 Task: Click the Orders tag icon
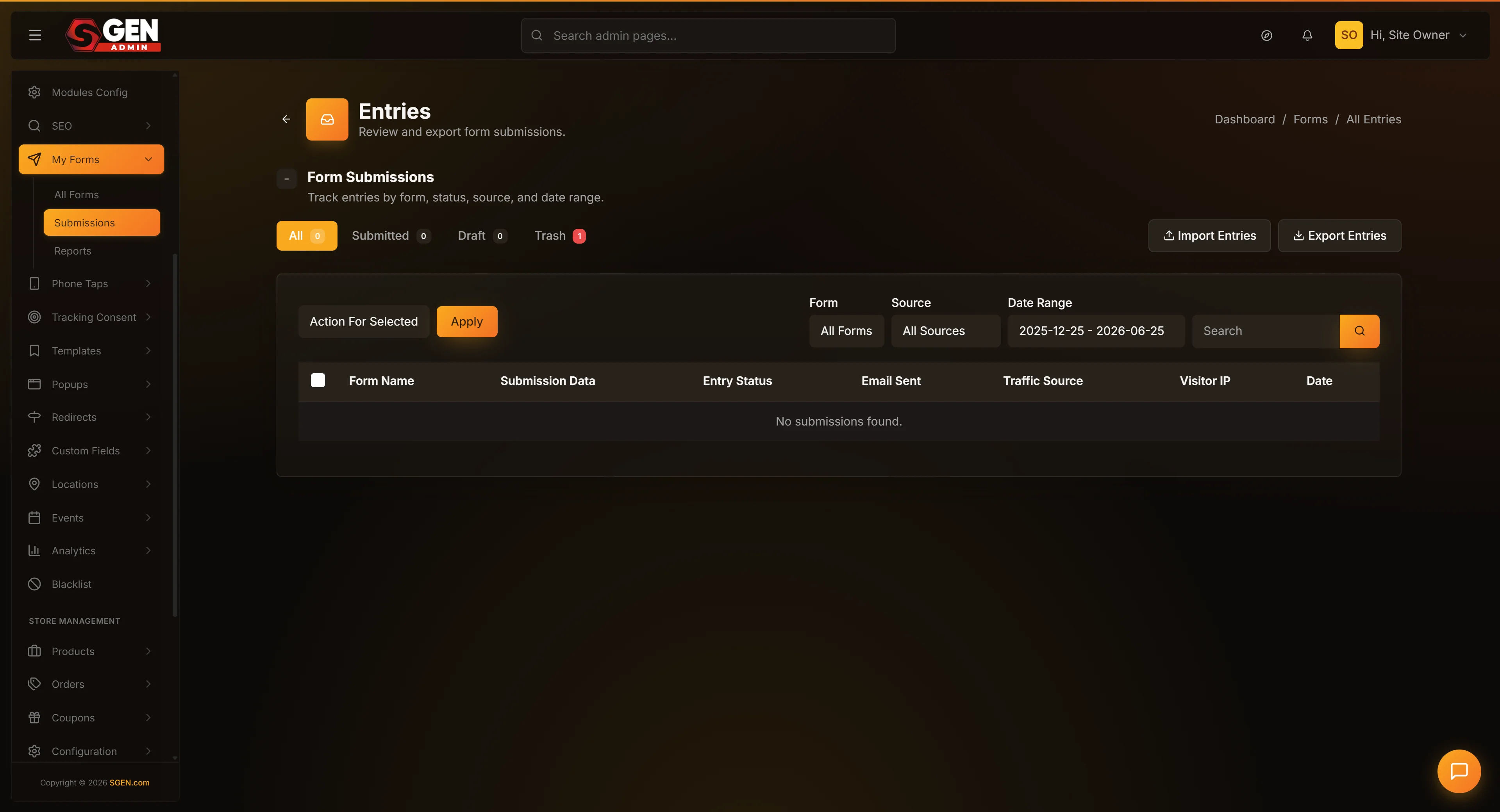pyautogui.click(x=34, y=684)
